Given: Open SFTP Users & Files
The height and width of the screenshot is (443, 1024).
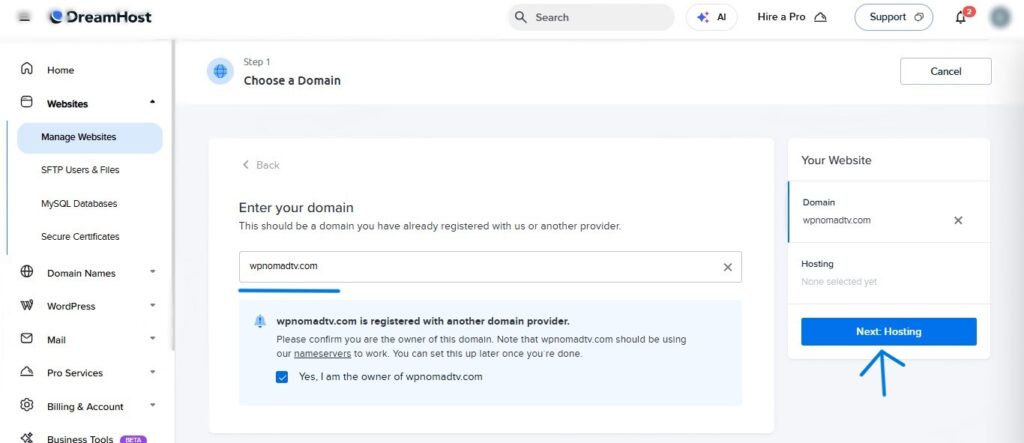Looking at the screenshot, I should coord(80,170).
